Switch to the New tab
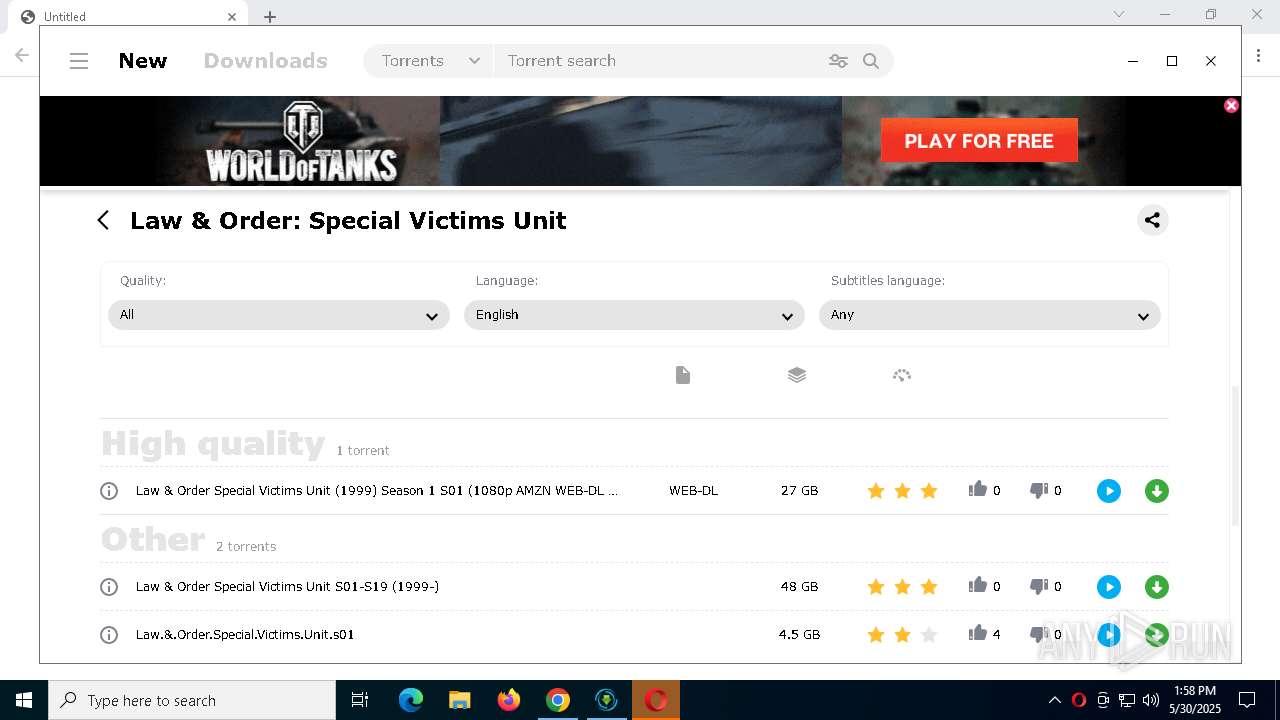 click(143, 61)
